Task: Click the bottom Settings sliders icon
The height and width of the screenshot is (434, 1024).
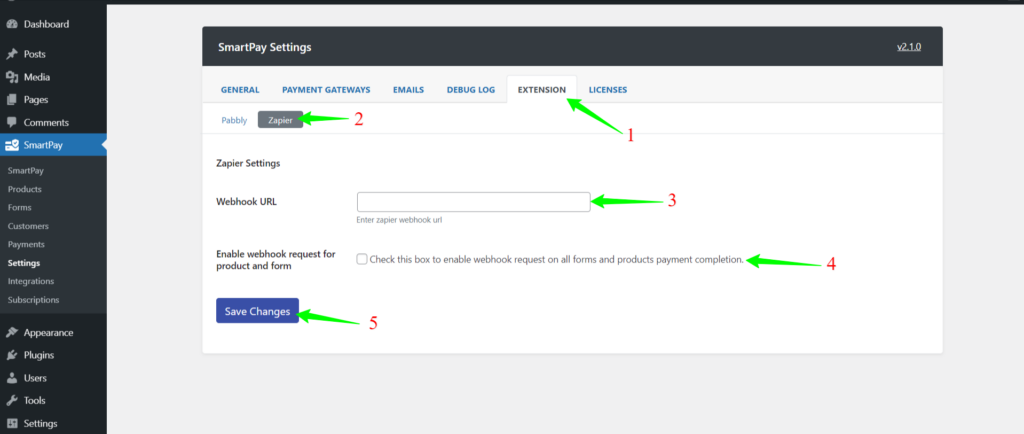Action: 11,423
